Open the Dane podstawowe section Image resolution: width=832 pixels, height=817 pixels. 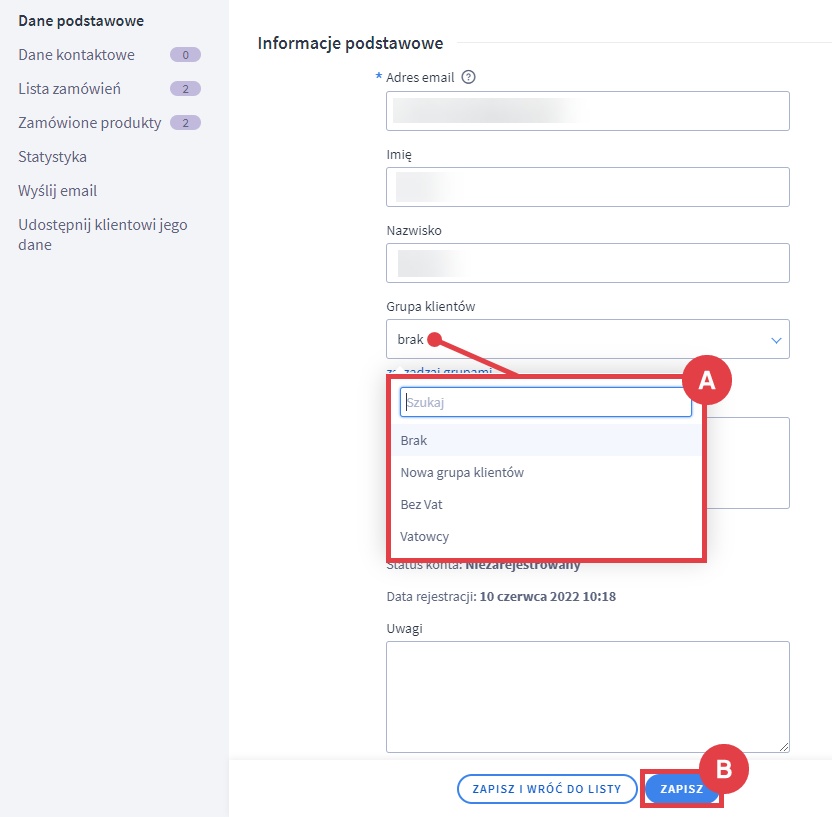[81, 21]
